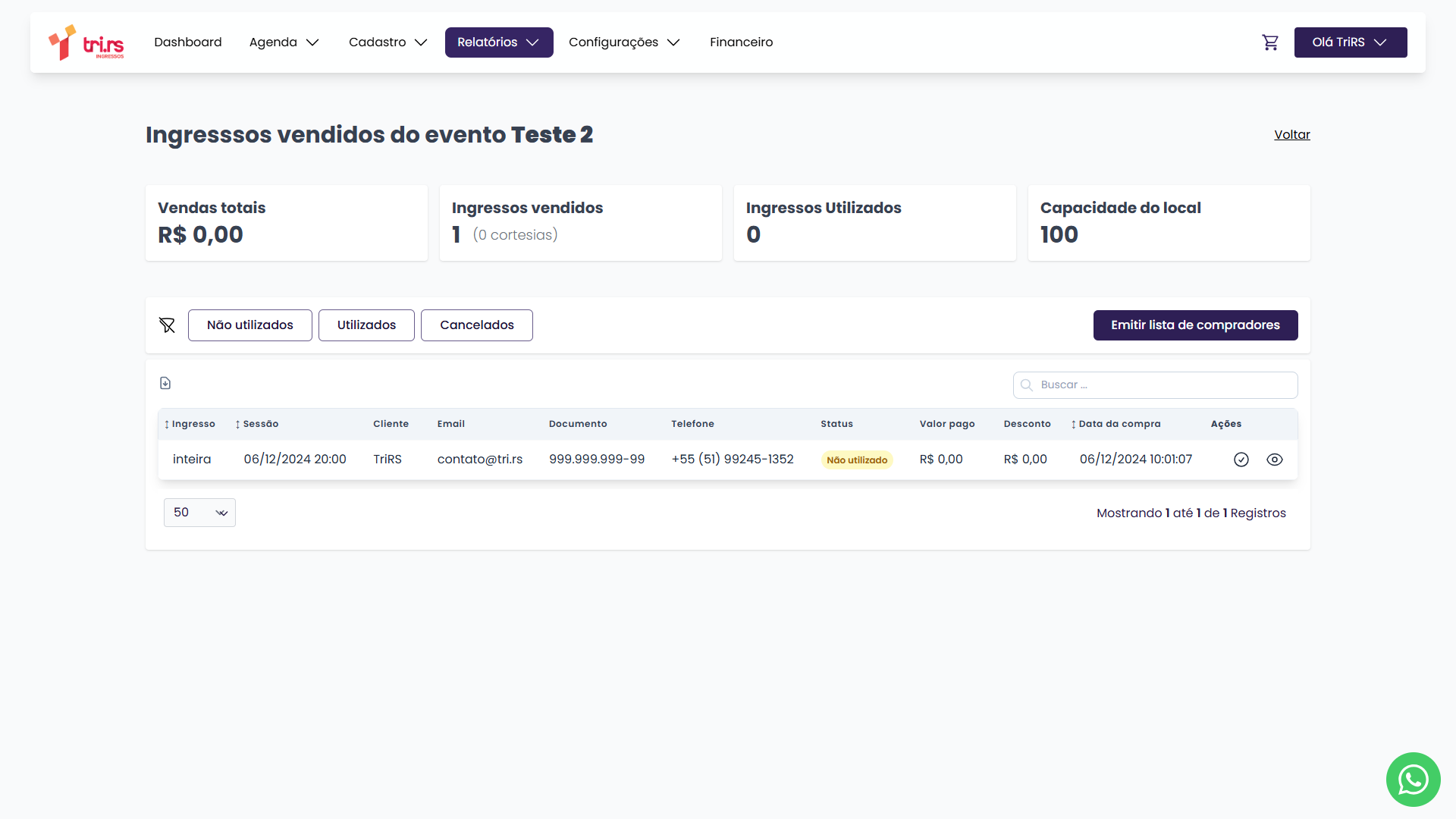
Task: Sort table by Sessão column
Action: pos(257,424)
